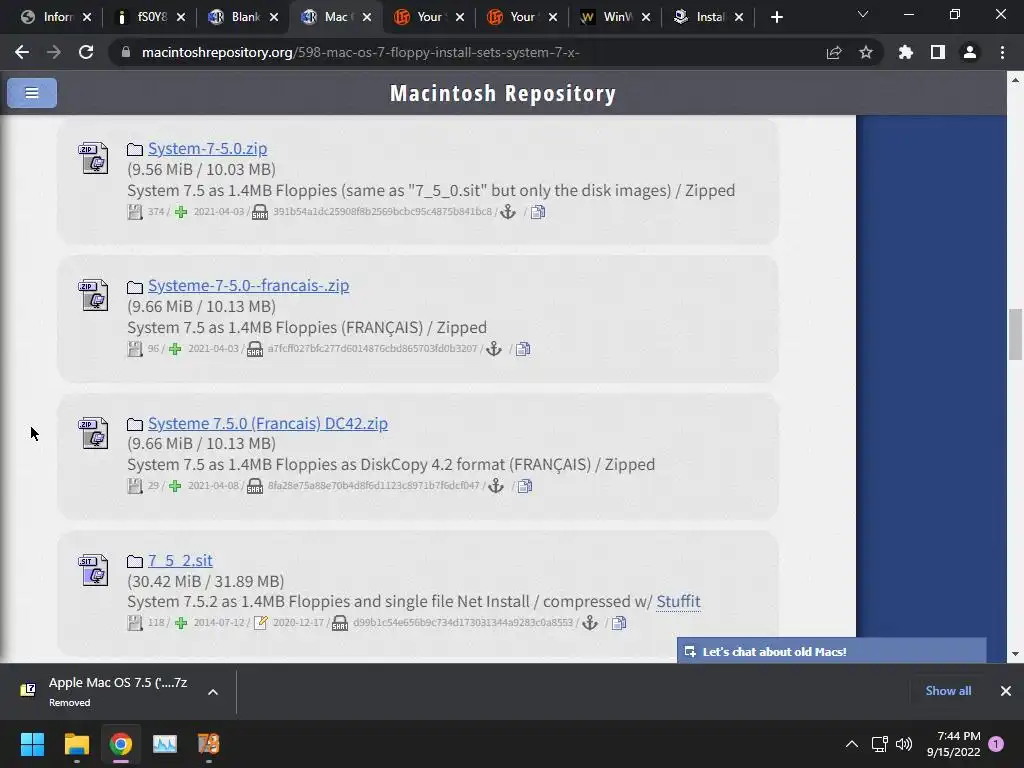The height and width of the screenshot is (768, 1024).
Task: Open the Chrome extensions puzzle icon
Action: pyautogui.click(x=905, y=52)
